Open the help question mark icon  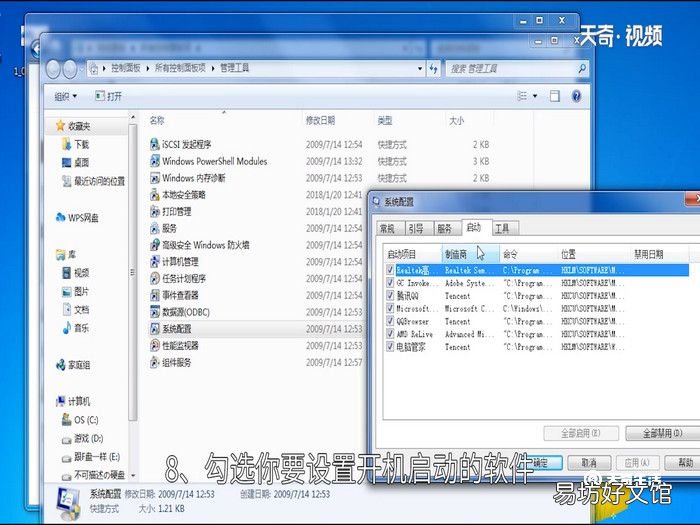(576, 96)
